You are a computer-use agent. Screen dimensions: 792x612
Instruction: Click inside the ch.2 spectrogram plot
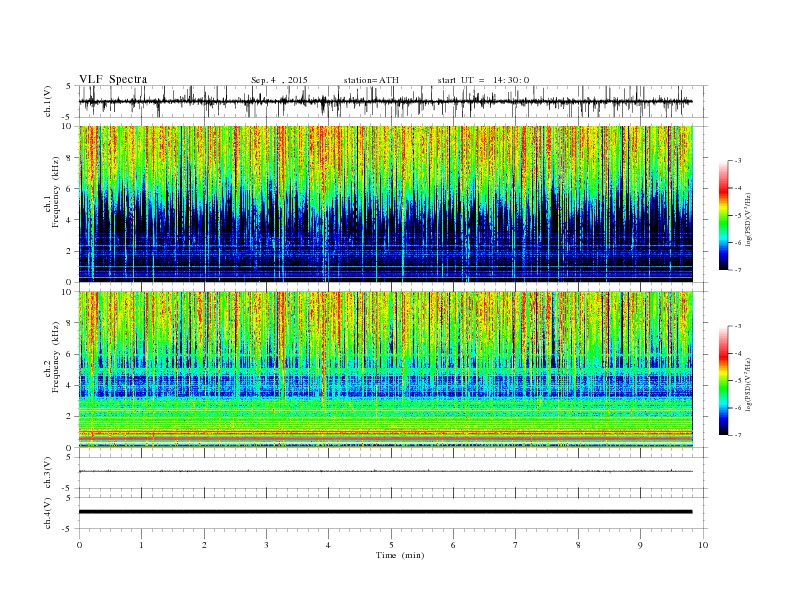coord(385,369)
